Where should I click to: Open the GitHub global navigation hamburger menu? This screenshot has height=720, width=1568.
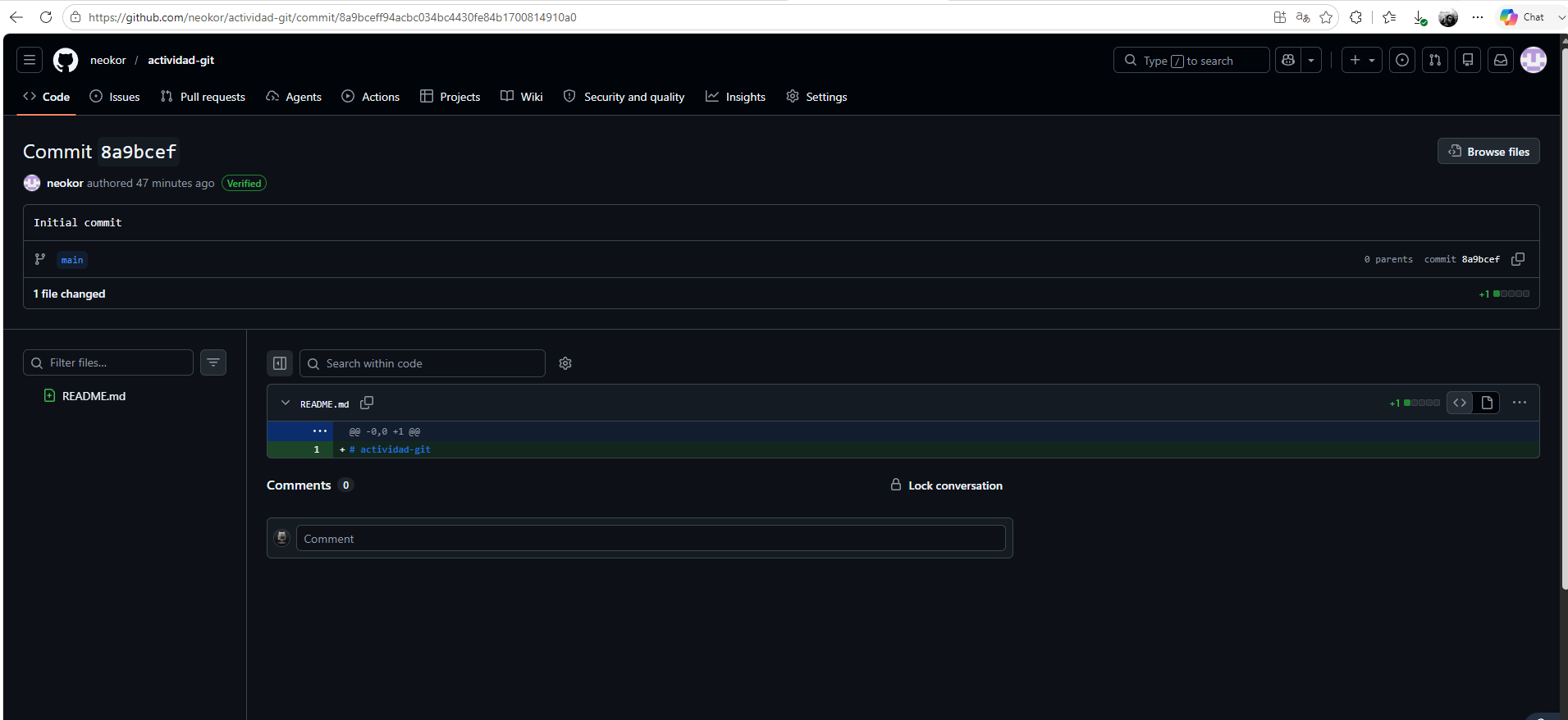(30, 60)
